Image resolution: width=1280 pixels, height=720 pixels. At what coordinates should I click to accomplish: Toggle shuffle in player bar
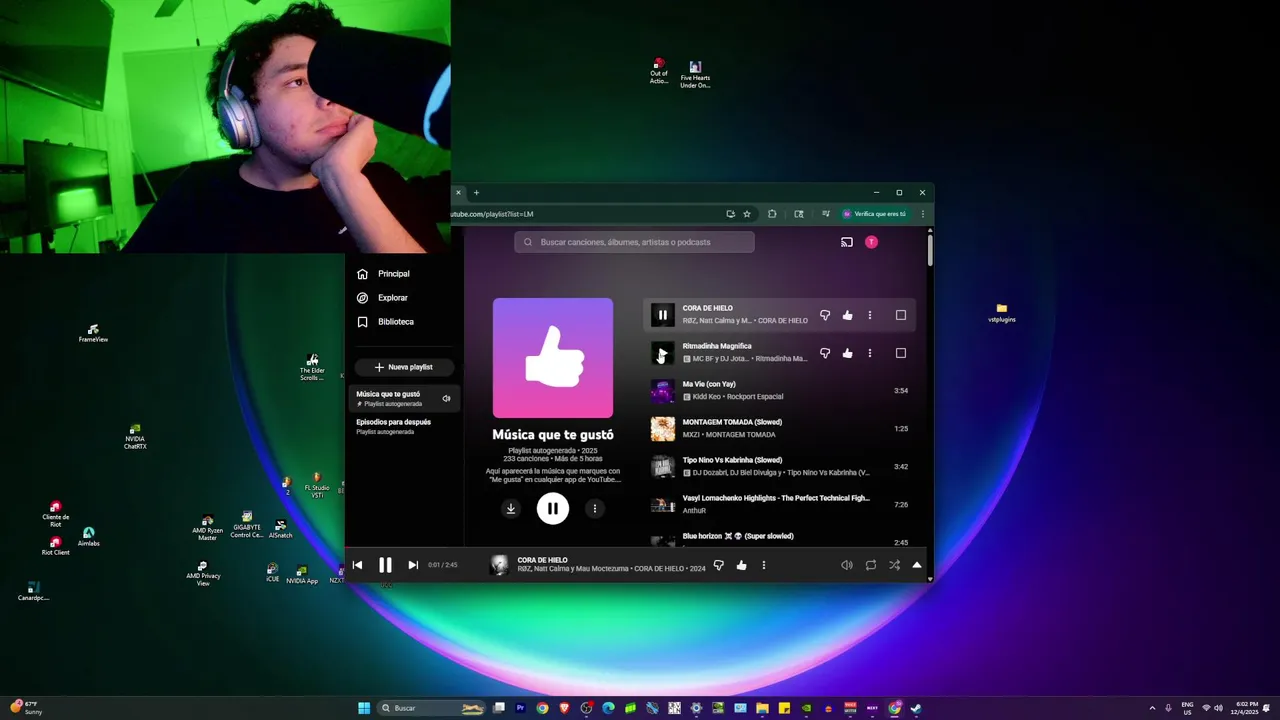pos(894,565)
